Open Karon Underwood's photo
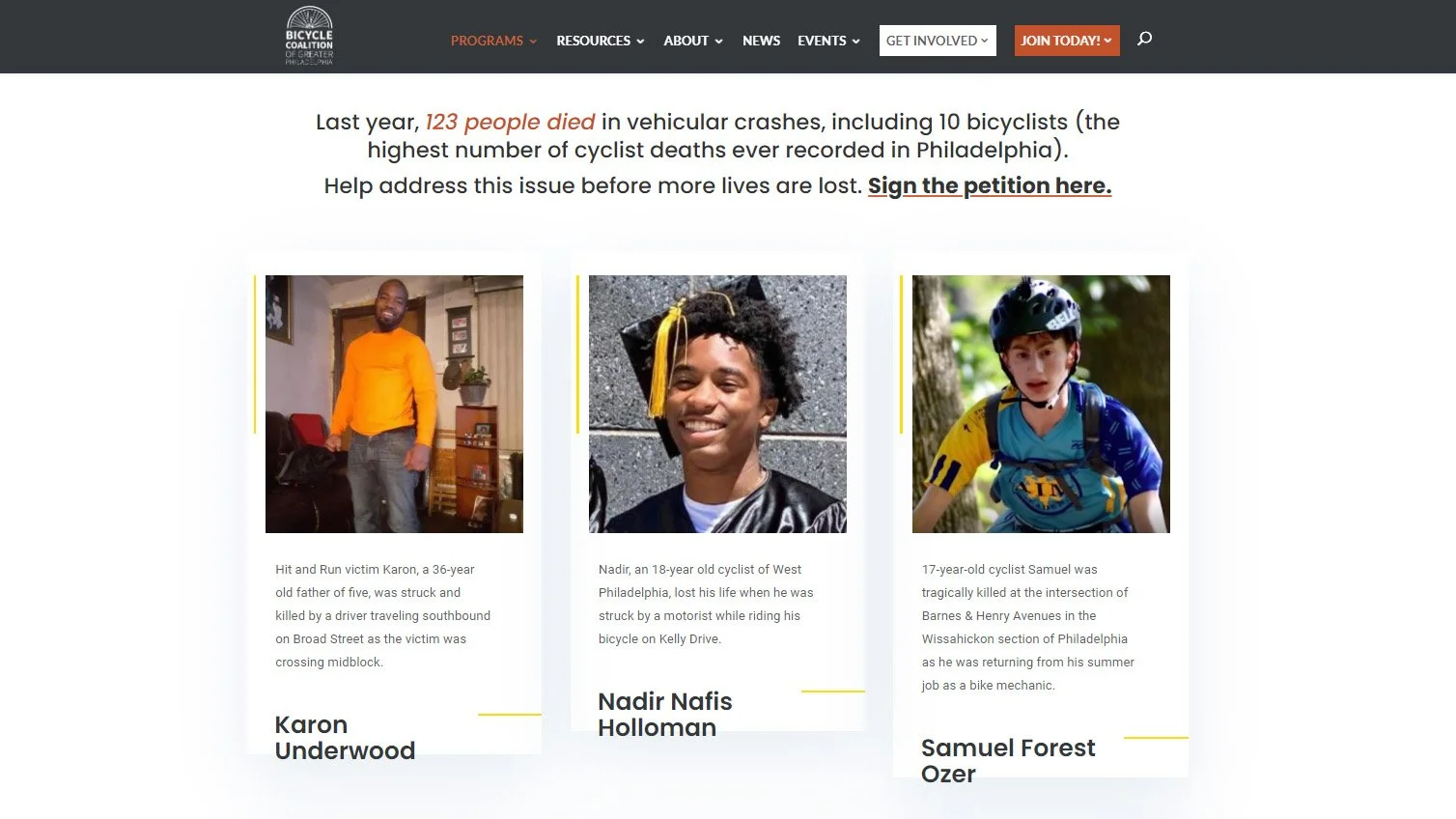1456x819 pixels. (x=394, y=404)
